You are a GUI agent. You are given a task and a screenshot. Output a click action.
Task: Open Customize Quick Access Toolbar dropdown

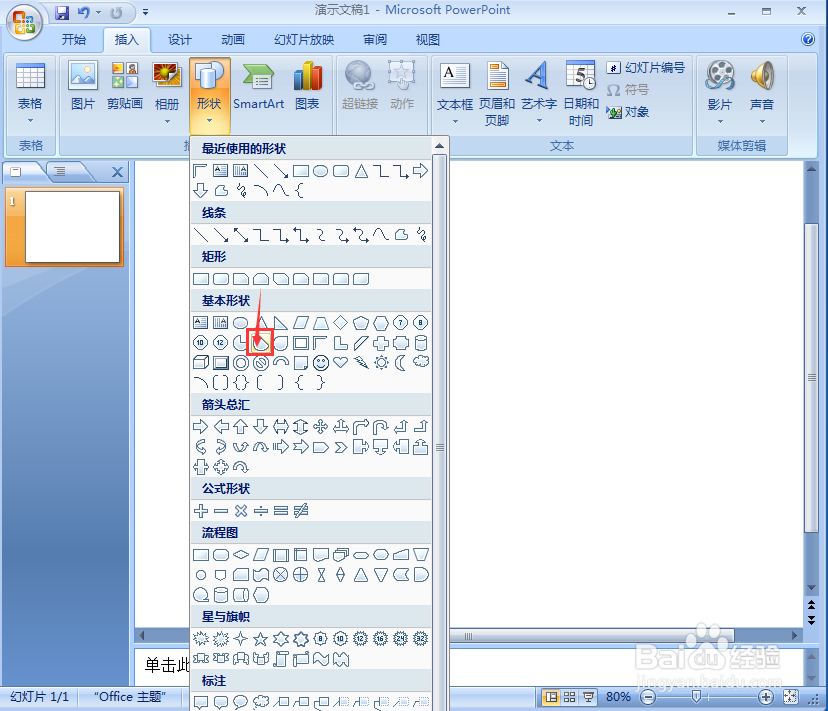tap(145, 12)
